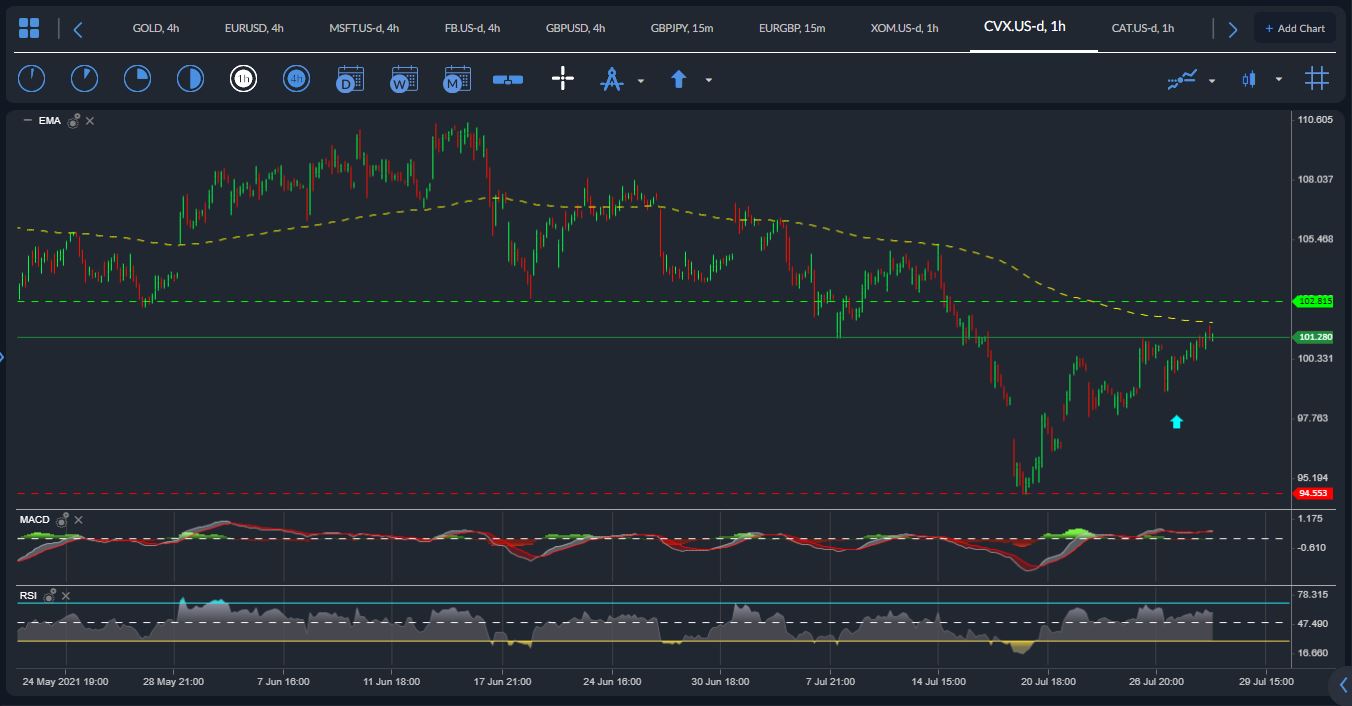This screenshot has width=1352, height=706.
Task: Click the grid hash icon in toolbar
Action: coord(1317,78)
